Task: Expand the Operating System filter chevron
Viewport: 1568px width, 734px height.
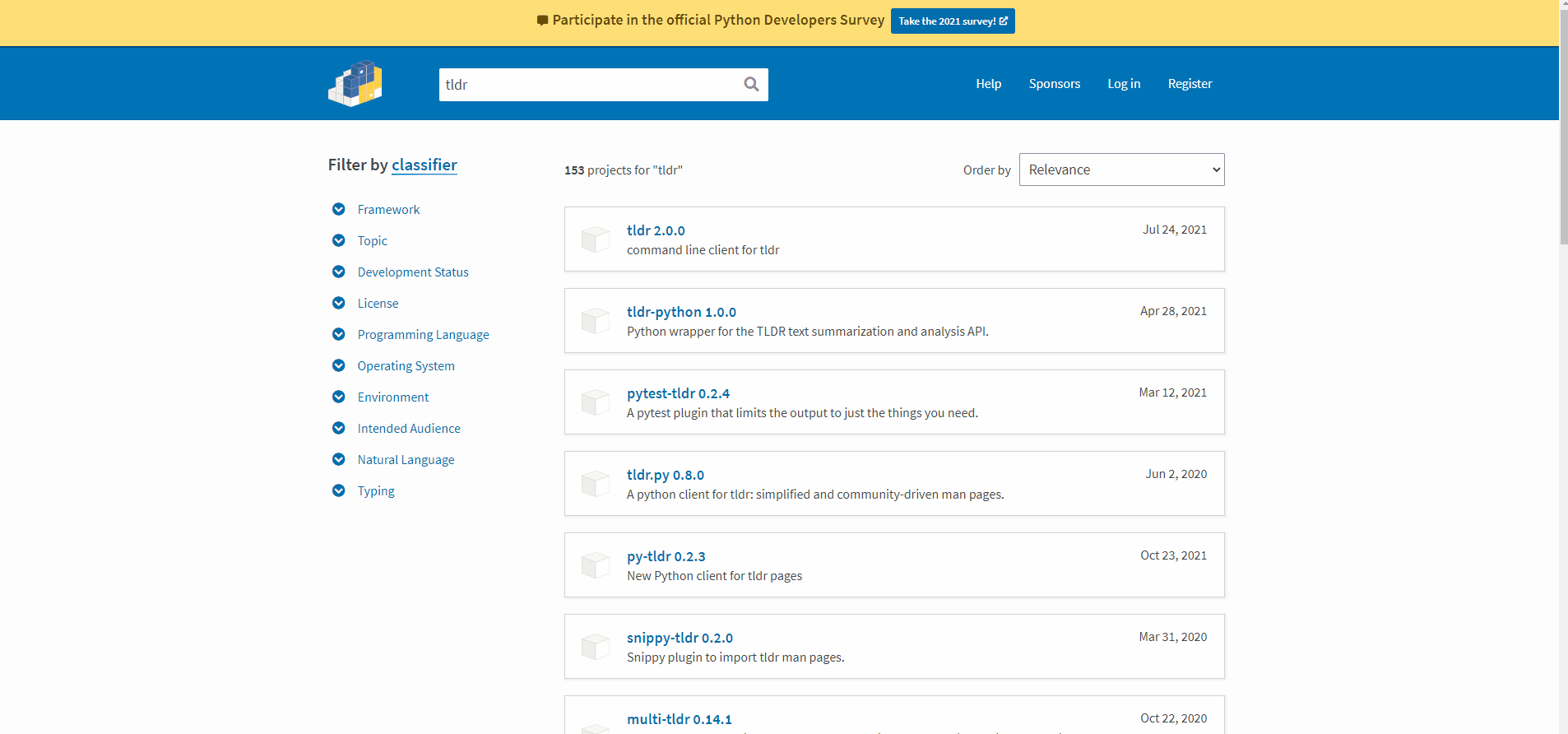Action: click(338, 365)
